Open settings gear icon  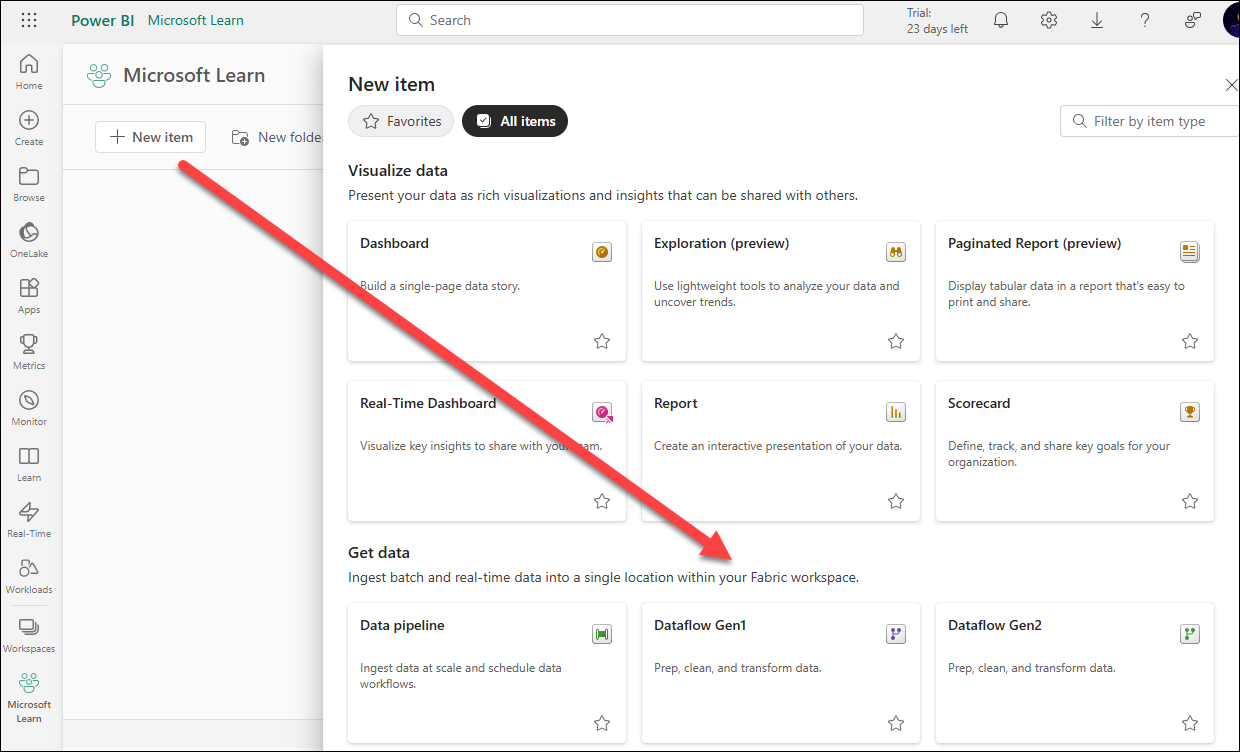pos(1049,20)
